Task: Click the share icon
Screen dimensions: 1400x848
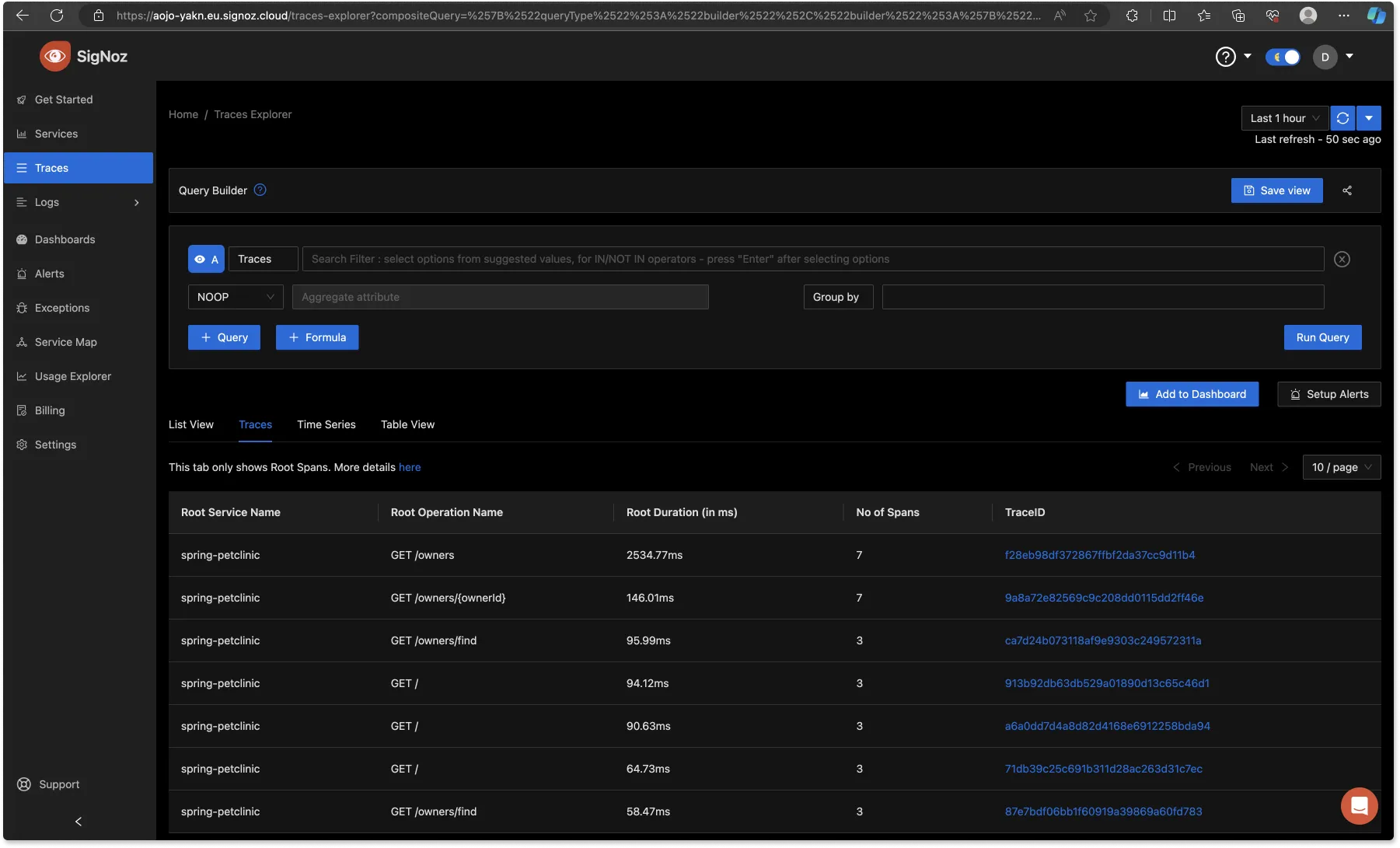Action: pyautogui.click(x=1347, y=190)
